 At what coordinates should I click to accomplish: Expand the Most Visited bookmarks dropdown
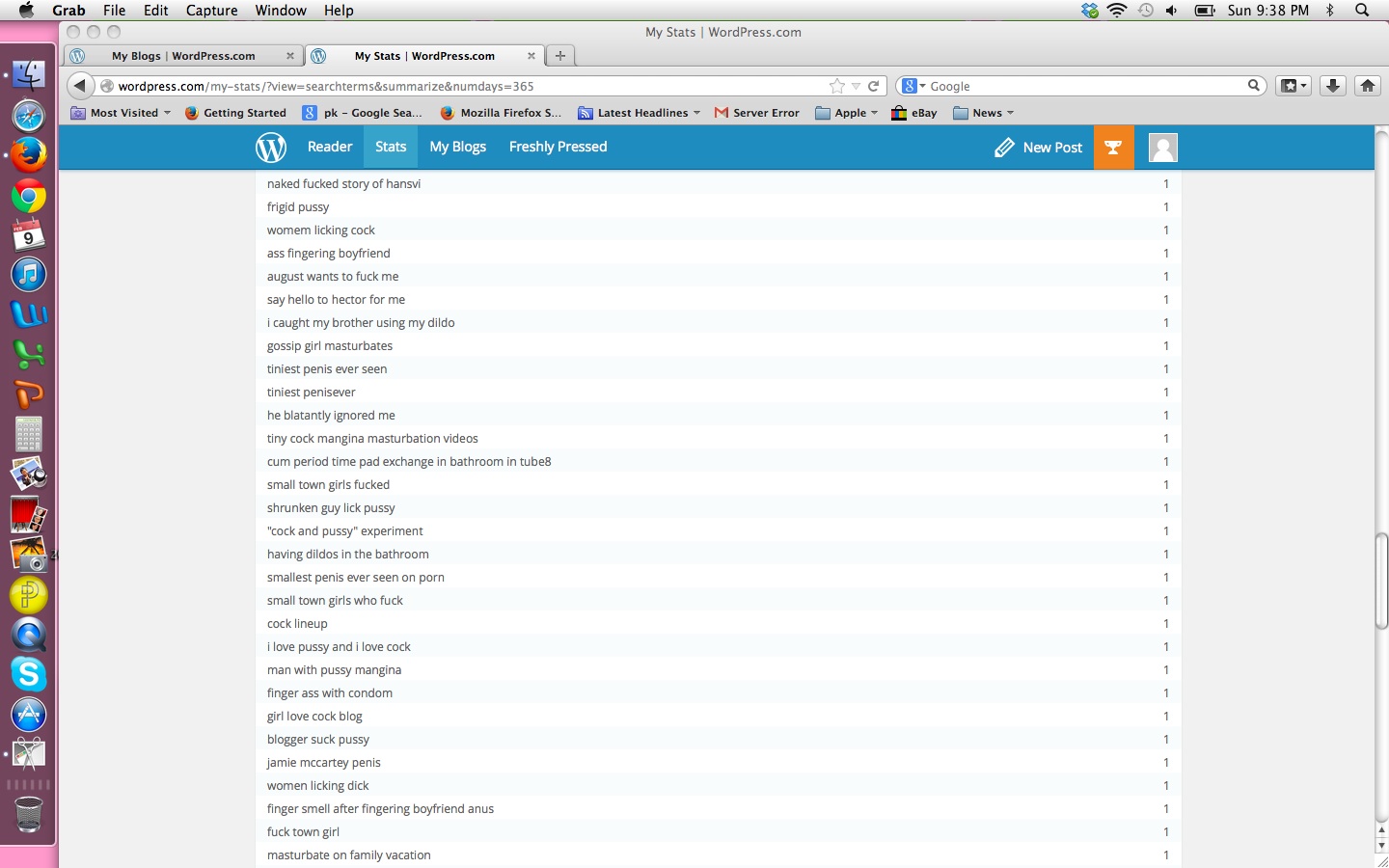pos(123,113)
